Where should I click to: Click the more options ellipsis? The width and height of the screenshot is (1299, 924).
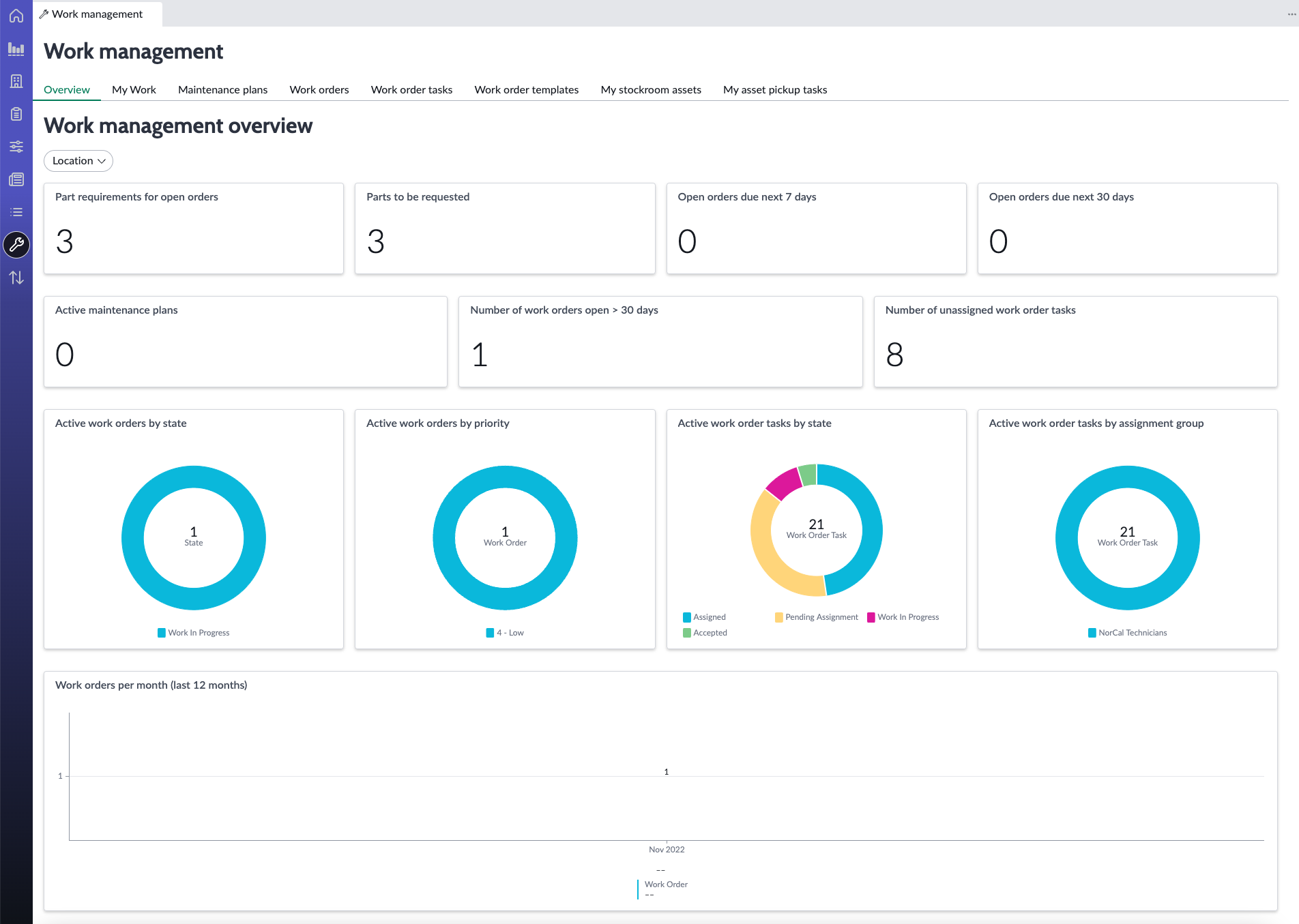click(1291, 14)
